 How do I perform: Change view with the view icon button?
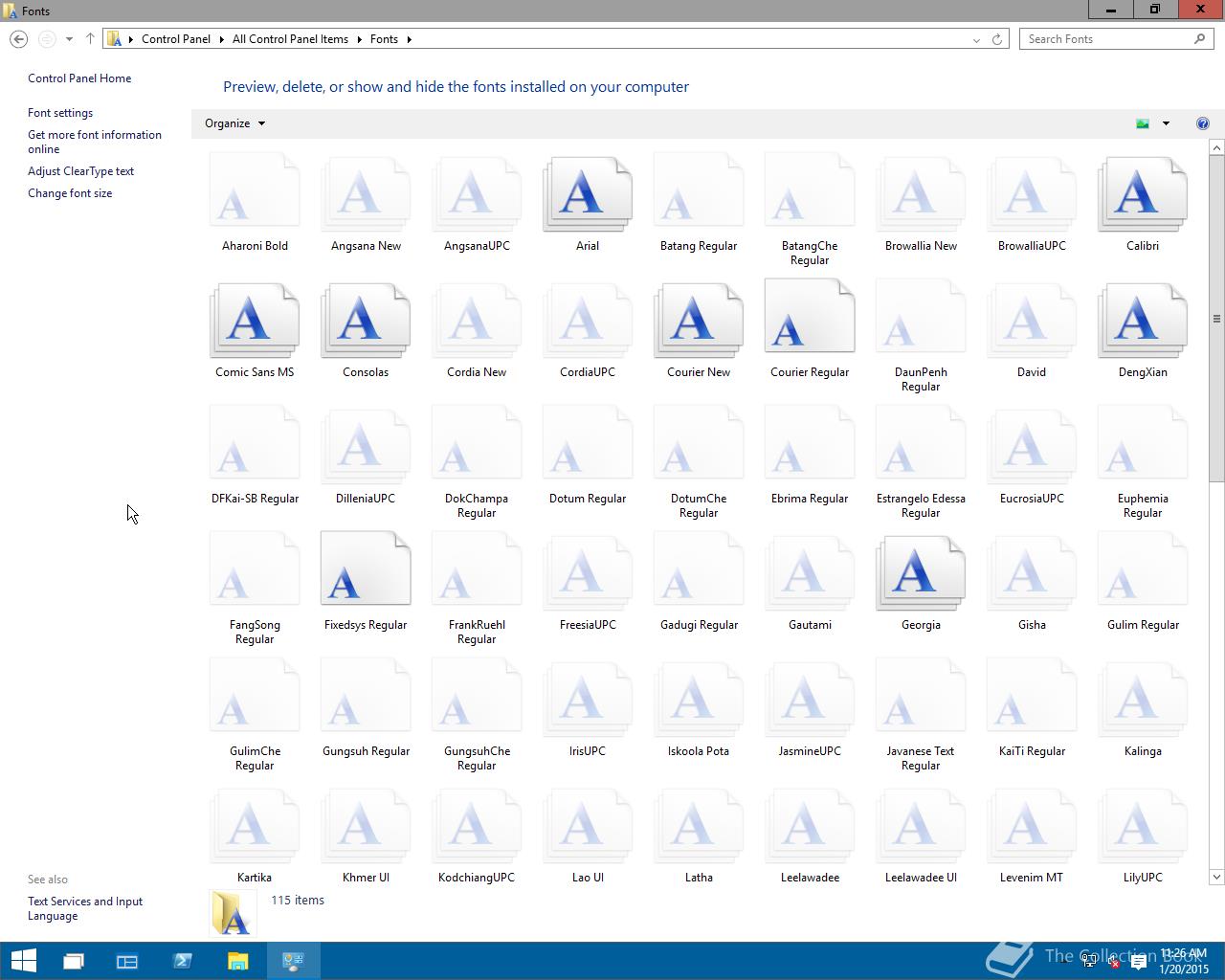[x=1143, y=123]
